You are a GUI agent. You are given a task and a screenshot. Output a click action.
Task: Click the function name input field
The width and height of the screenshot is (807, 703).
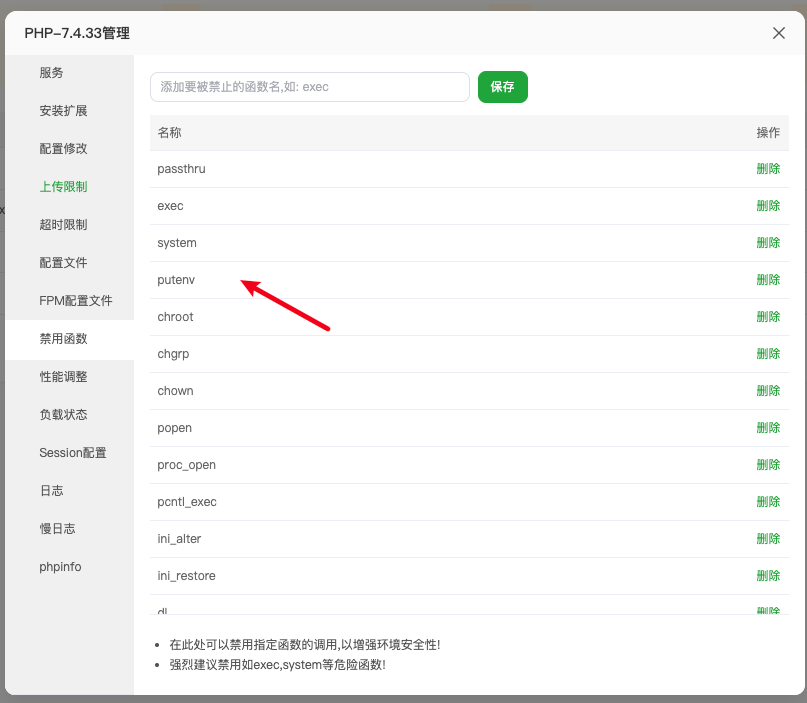309,87
